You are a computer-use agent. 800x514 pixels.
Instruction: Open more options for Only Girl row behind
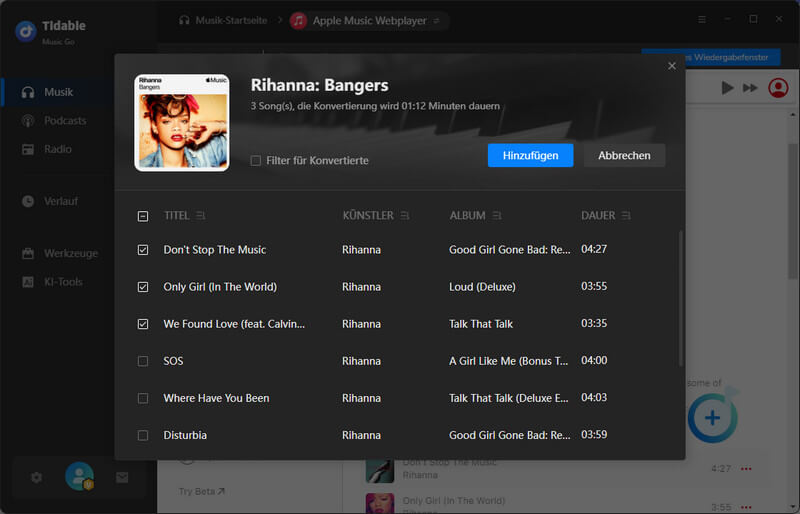tap(746, 507)
